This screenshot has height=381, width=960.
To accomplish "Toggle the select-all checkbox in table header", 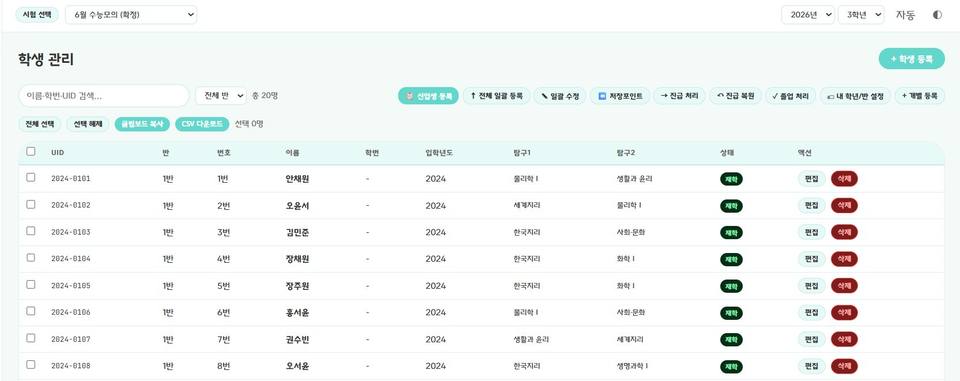I will (x=31, y=151).
